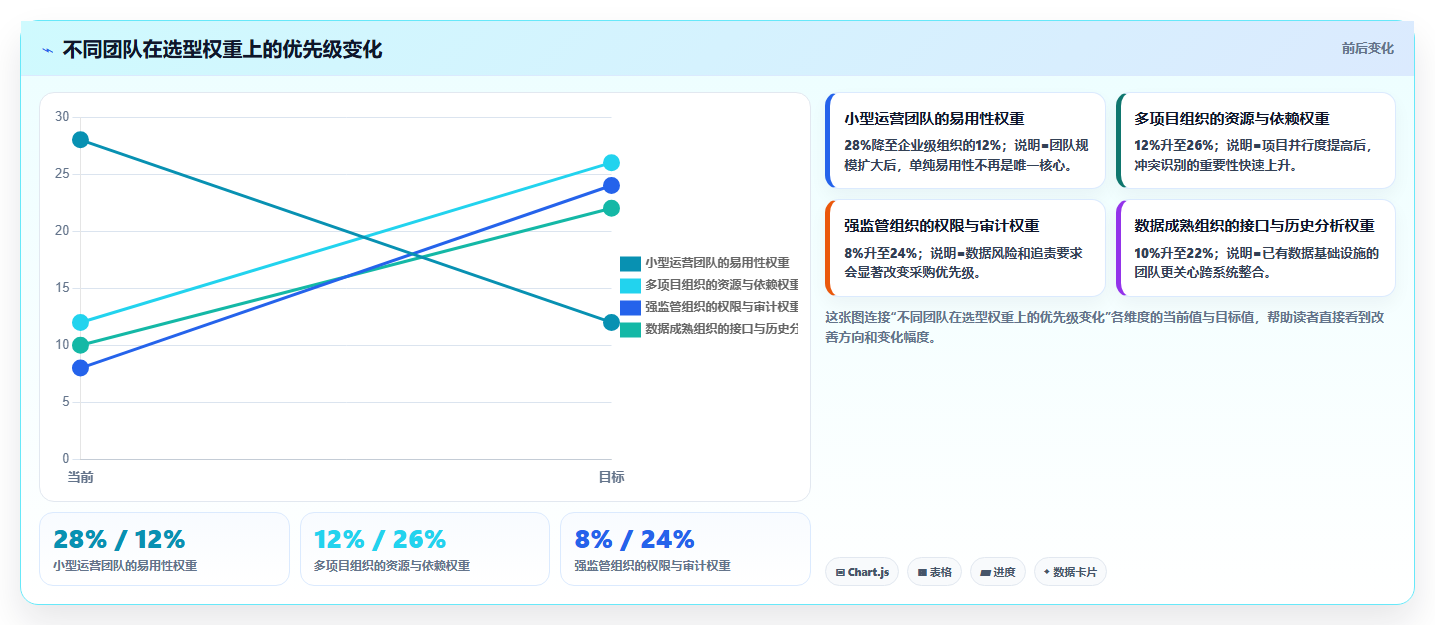Viewport: 1435px width, 625px height.
Task: Click the Chart.js tag icon
Action: click(841, 573)
